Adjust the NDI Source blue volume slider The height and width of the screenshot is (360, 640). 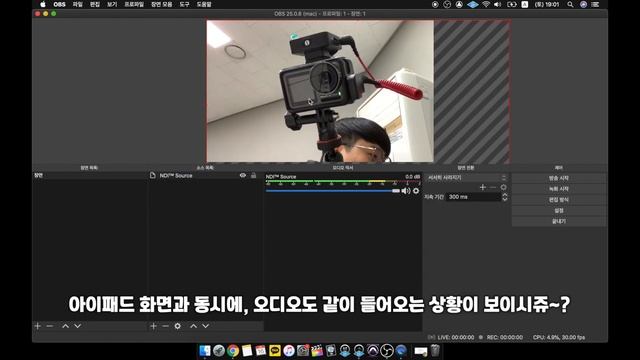tap(333, 191)
